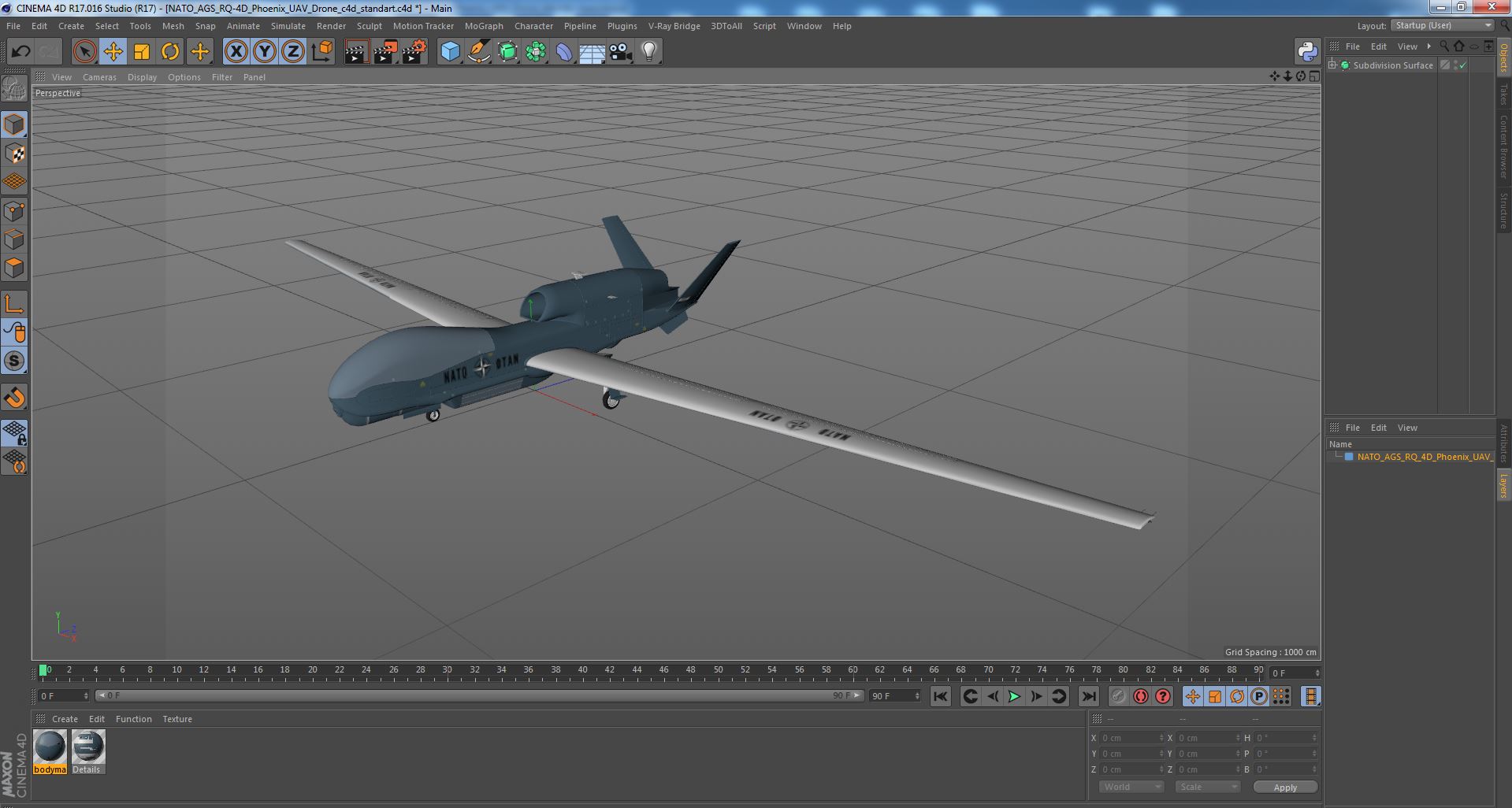
Task: Go to start of animation
Action: coord(940,696)
